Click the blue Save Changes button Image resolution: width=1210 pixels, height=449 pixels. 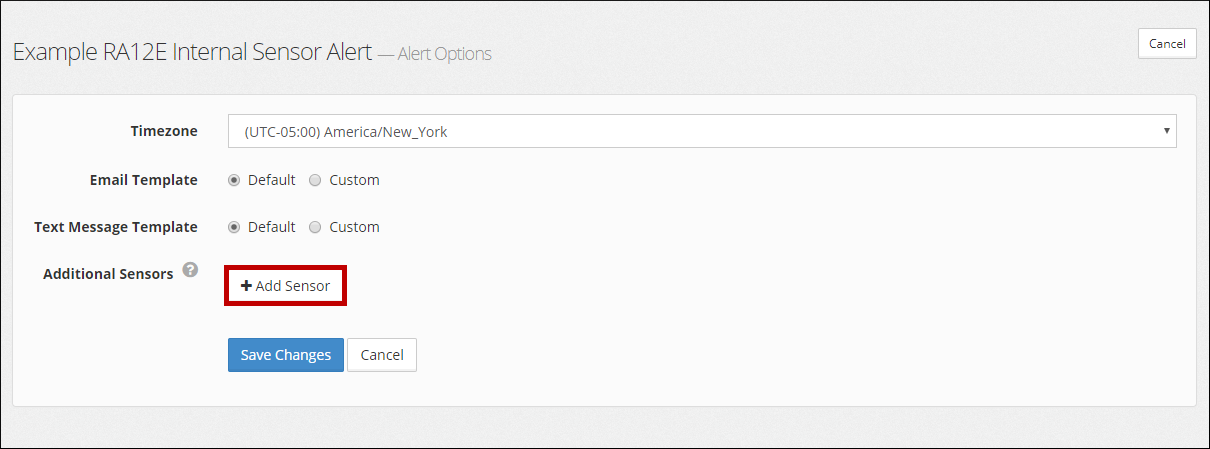click(x=286, y=355)
